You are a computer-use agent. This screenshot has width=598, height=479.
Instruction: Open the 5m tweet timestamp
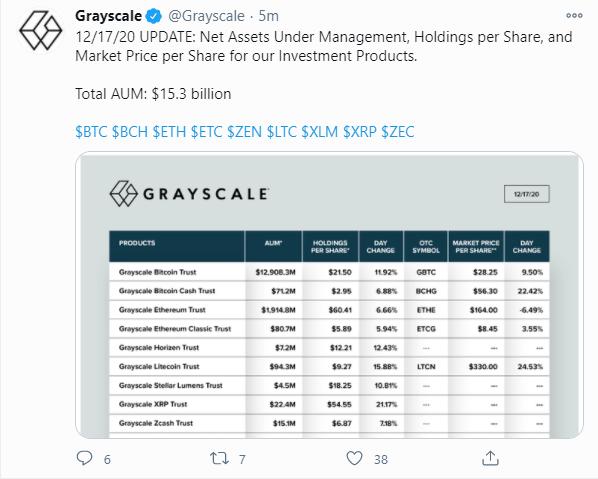268,16
